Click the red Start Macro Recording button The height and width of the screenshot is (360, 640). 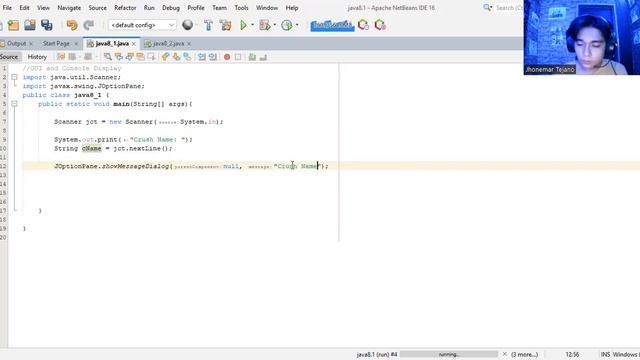[227, 57]
